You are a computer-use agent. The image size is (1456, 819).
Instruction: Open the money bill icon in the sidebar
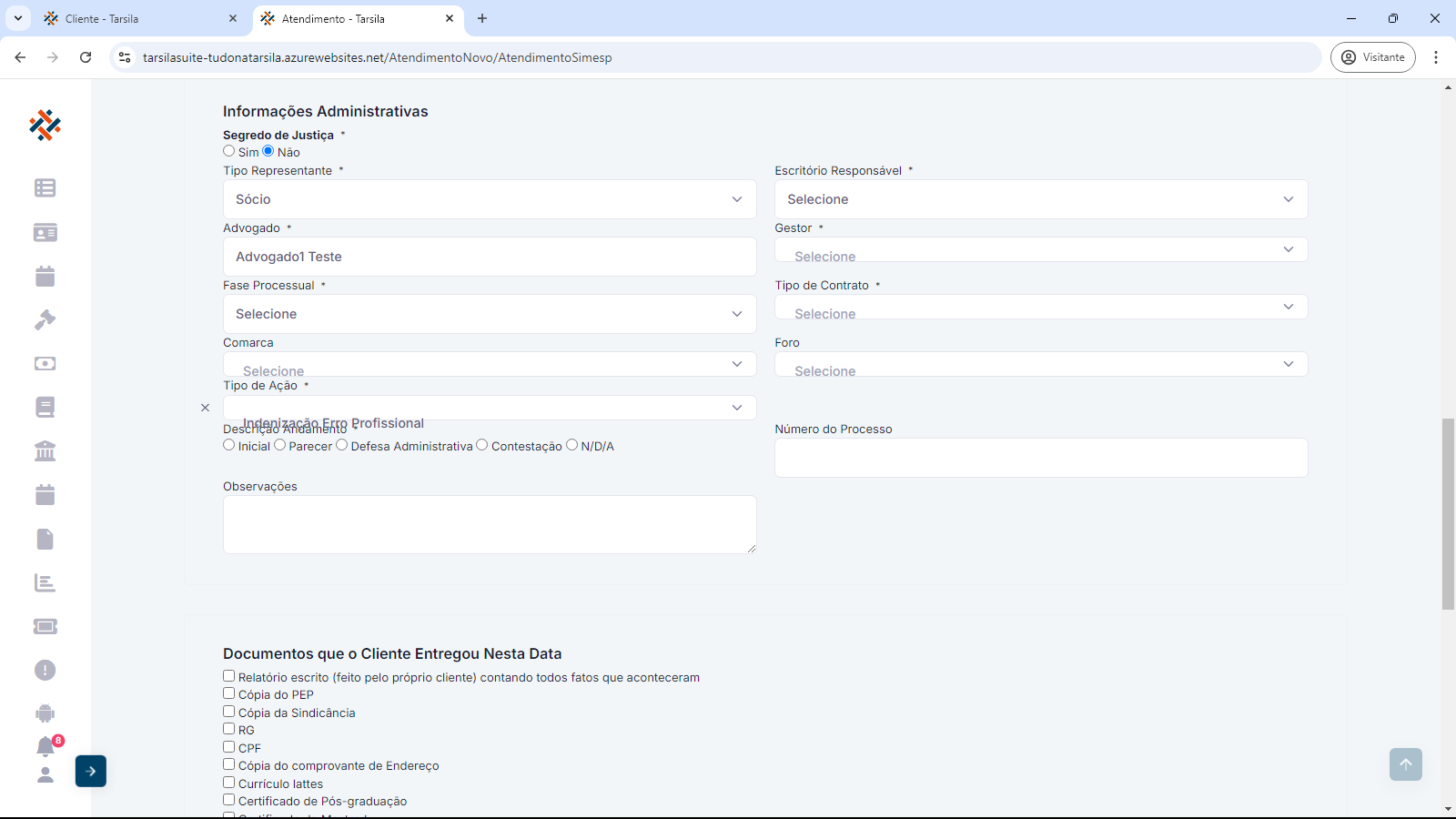point(45,363)
